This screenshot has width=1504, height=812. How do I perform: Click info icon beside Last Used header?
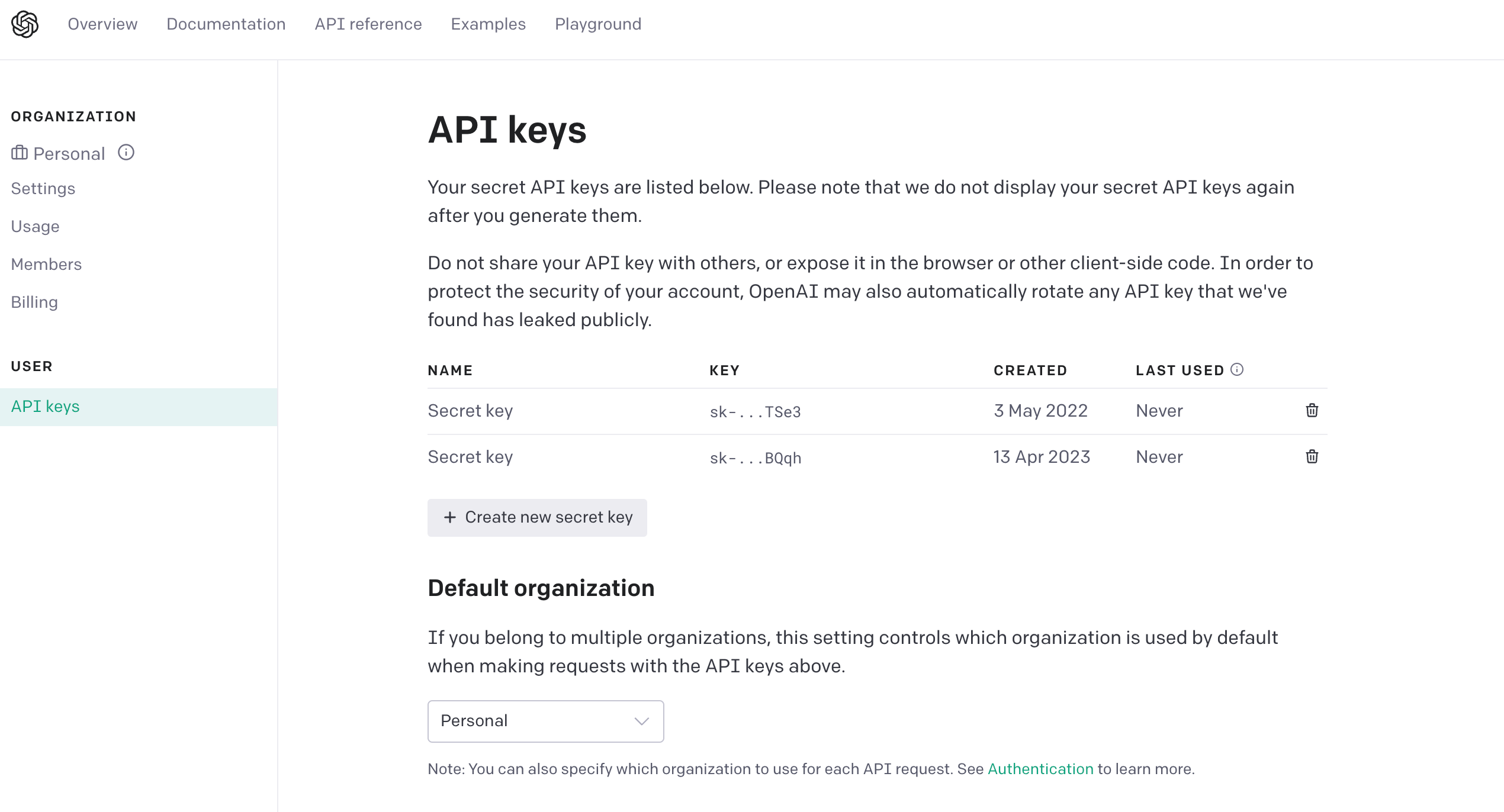[x=1237, y=370]
